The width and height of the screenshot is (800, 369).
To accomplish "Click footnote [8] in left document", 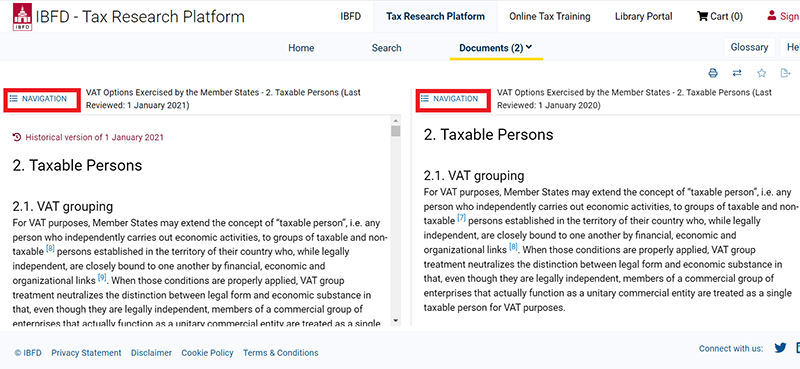I will click(50, 249).
